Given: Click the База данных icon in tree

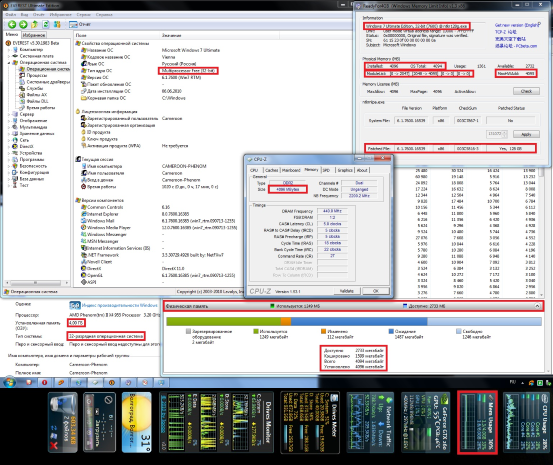Looking at the screenshot, I should pyautogui.click(x=15, y=179).
